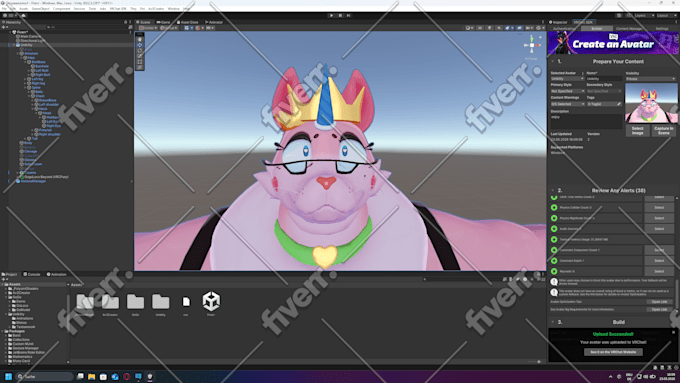Open File Explorer from the taskbar
Screen dimensions: 680x383
(92, 376)
